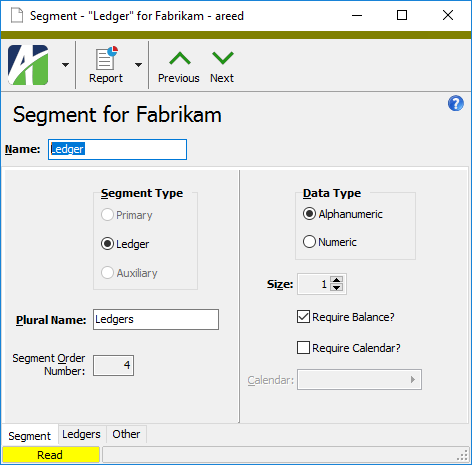472x465 pixels.
Task: Increase Size with the up spinner arrow
Action: coord(337,280)
